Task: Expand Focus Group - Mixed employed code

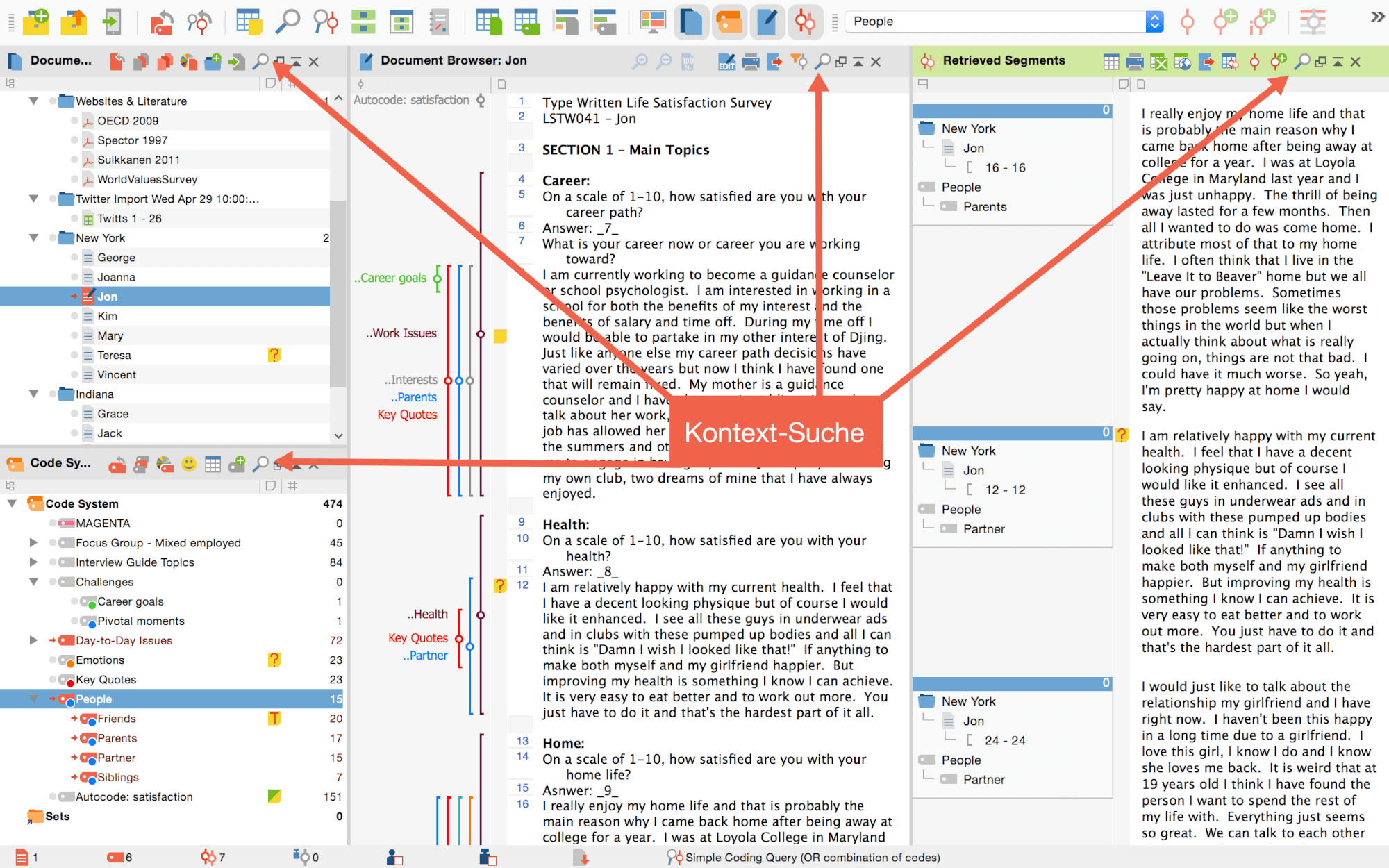Action: pos(33,543)
